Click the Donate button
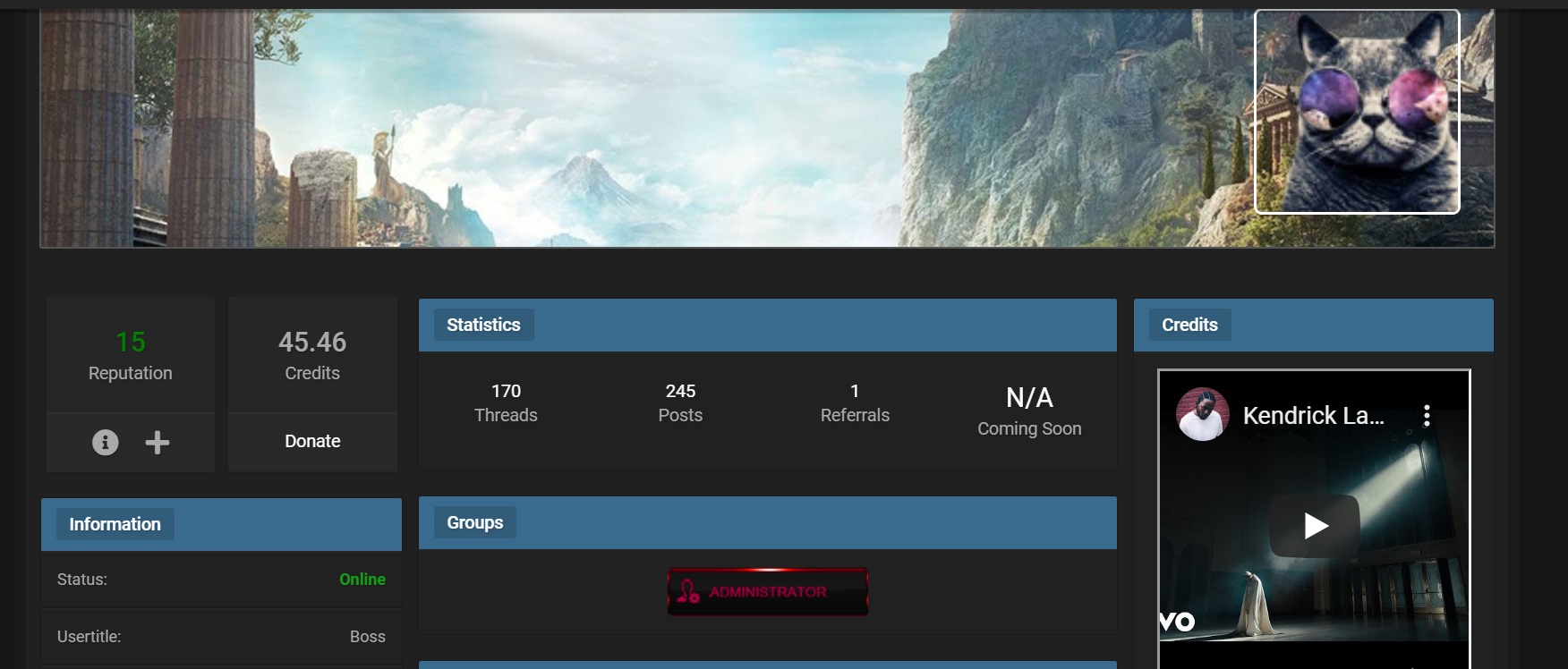Viewport: 1568px width, 669px height. 312,441
